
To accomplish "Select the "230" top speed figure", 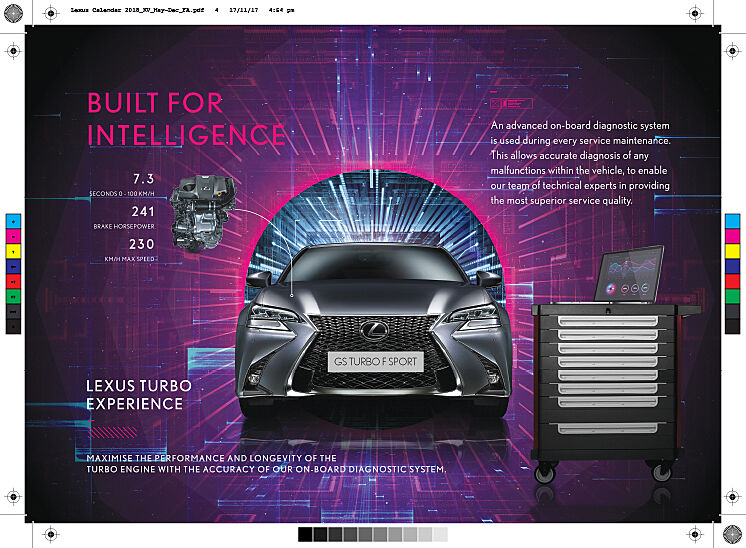I will click(x=142, y=244).
